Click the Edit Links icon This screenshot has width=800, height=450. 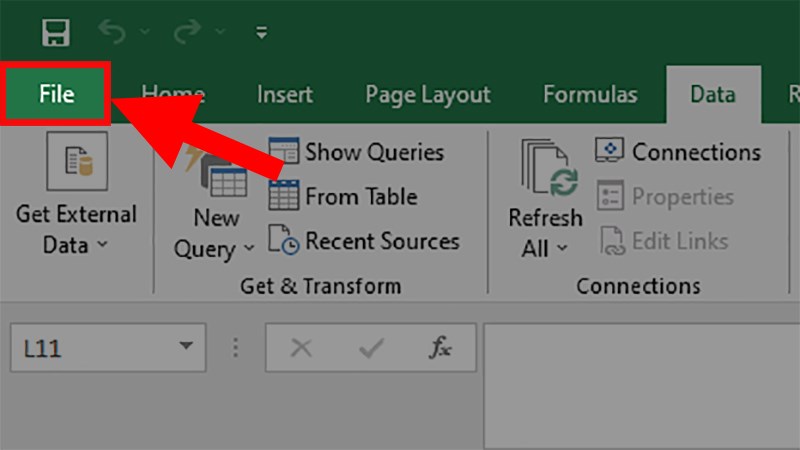tap(612, 240)
